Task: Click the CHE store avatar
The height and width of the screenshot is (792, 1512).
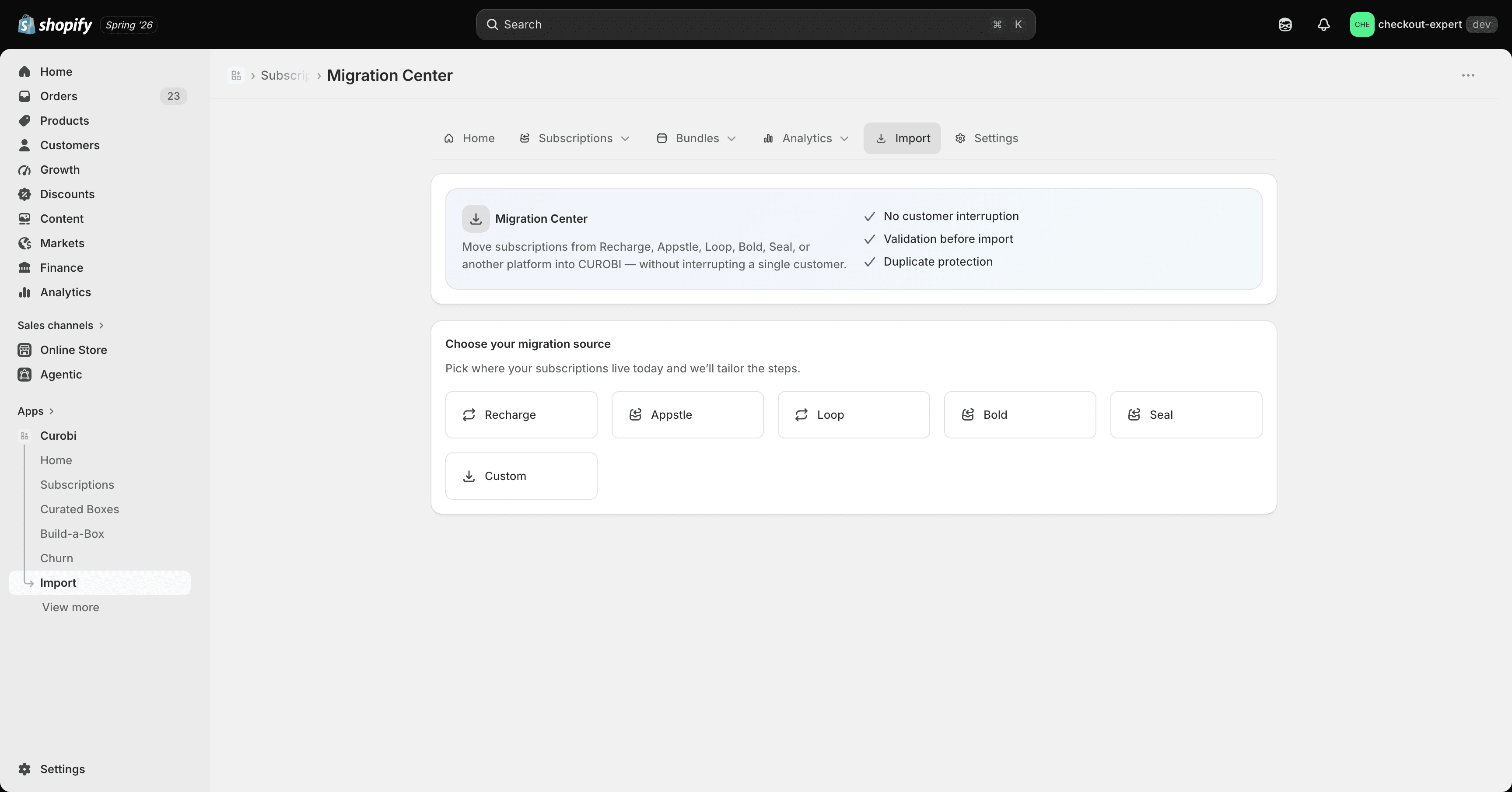Action: (x=1362, y=25)
